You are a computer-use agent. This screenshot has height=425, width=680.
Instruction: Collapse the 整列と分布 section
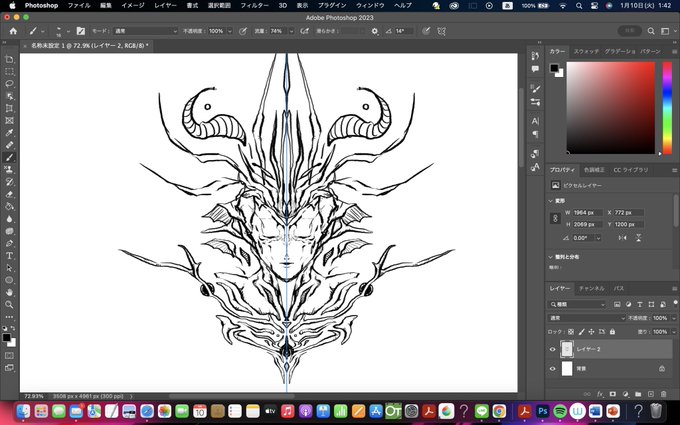[551, 257]
